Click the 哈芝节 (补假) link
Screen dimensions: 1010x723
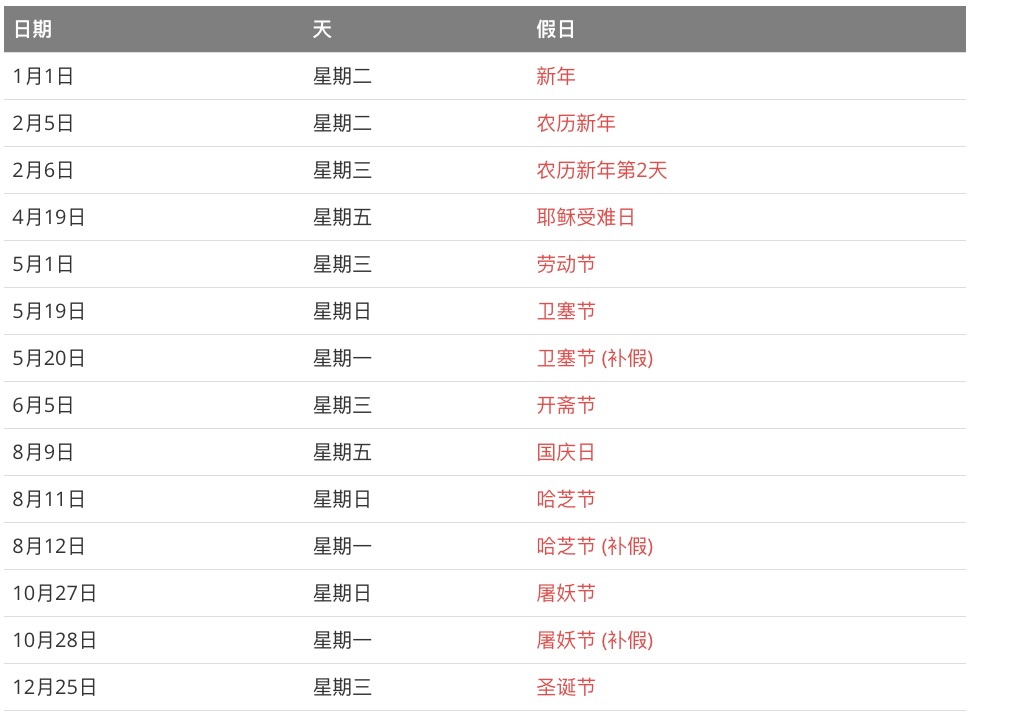[595, 546]
